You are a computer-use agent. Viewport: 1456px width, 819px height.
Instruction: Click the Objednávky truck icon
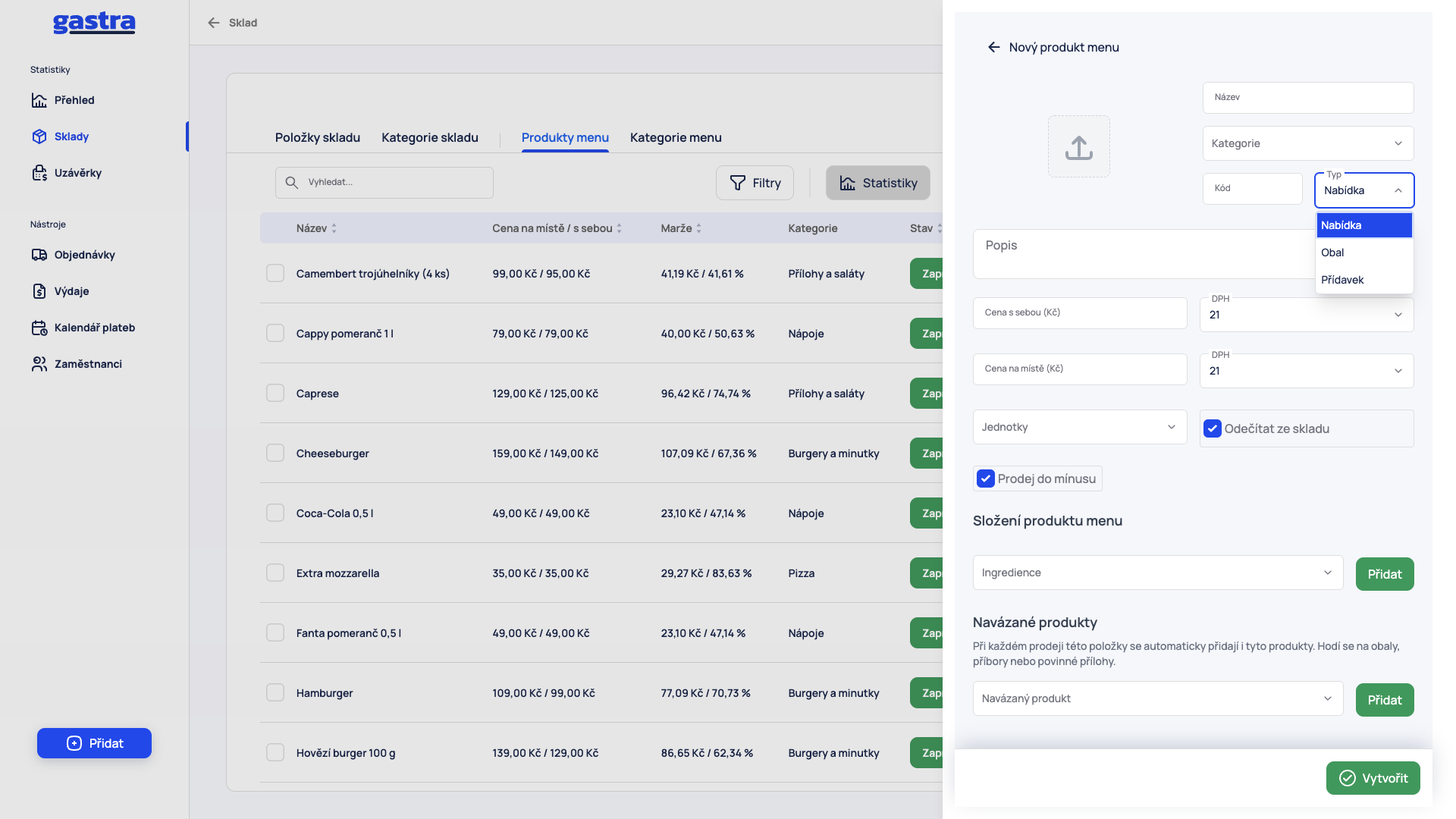pyautogui.click(x=39, y=255)
